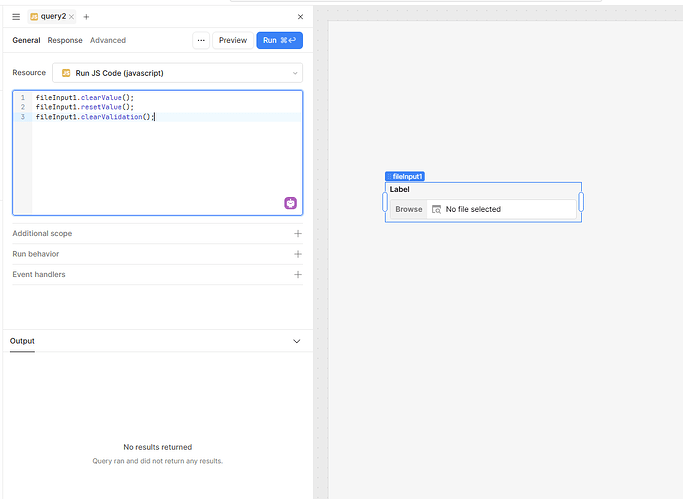Click the Browse button in fileInput1
The width and height of the screenshot is (683, 499).
409,209
